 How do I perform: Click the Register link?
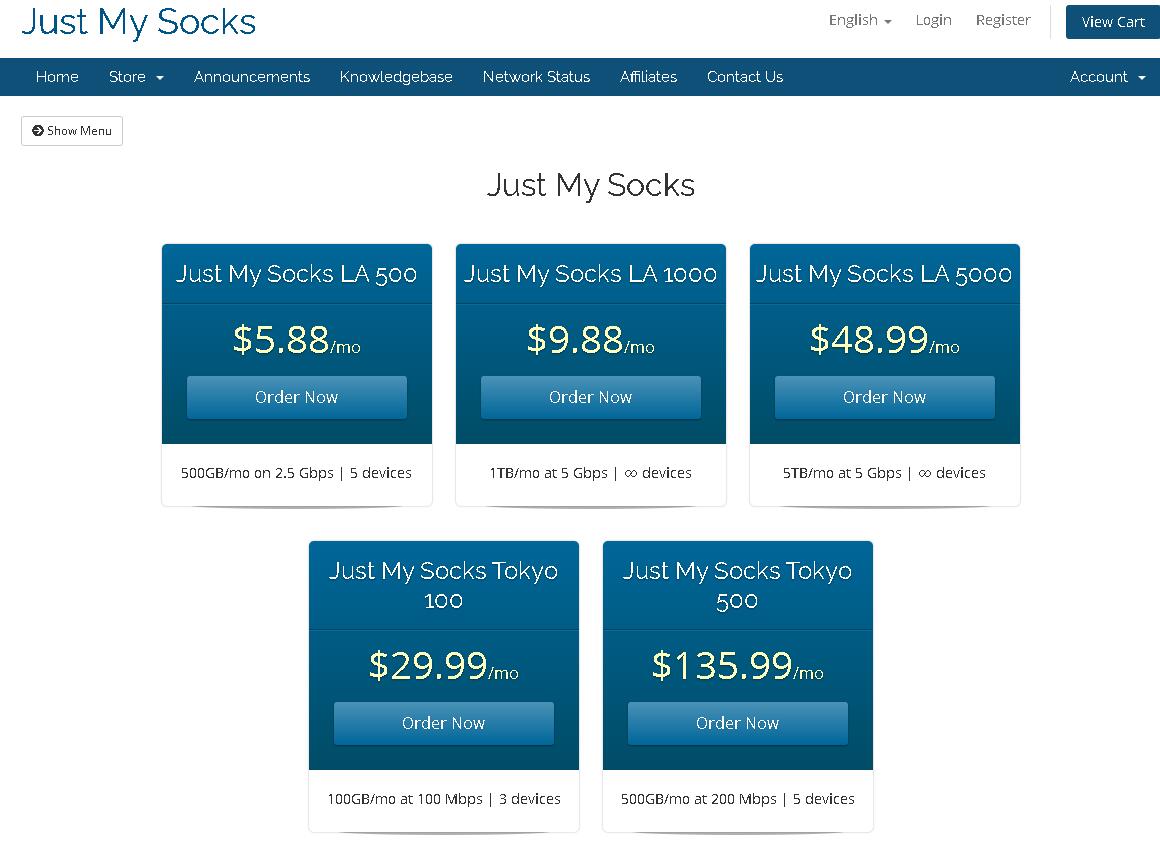(1002, 21)
